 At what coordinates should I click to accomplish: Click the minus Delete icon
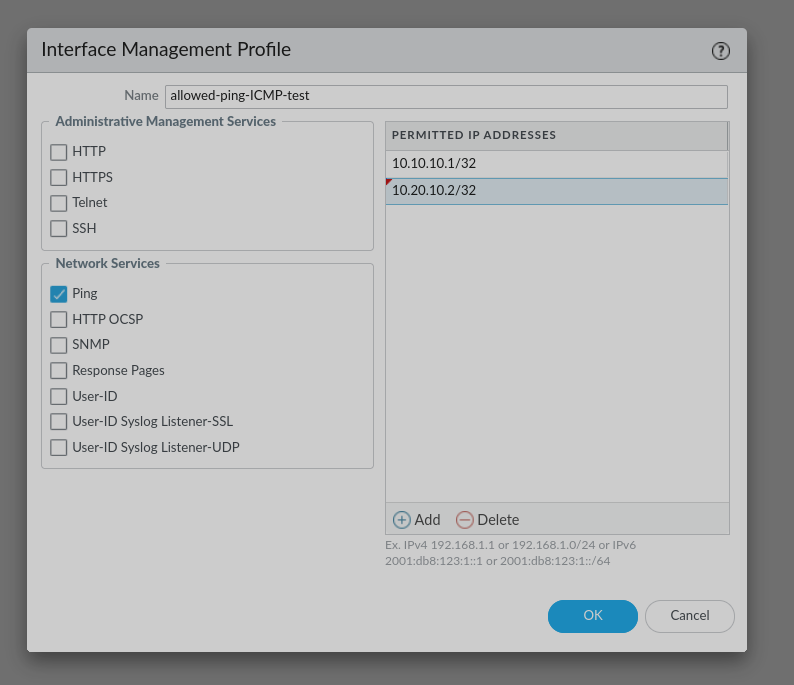[x=464, y=520]
